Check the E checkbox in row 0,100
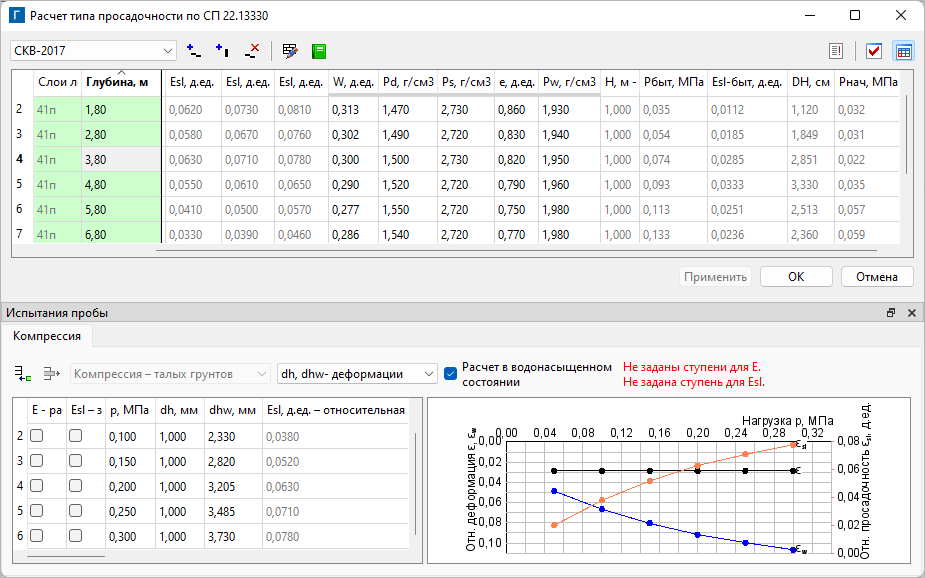This screenshot has height=578, width=925. click(x=37, y=436)
